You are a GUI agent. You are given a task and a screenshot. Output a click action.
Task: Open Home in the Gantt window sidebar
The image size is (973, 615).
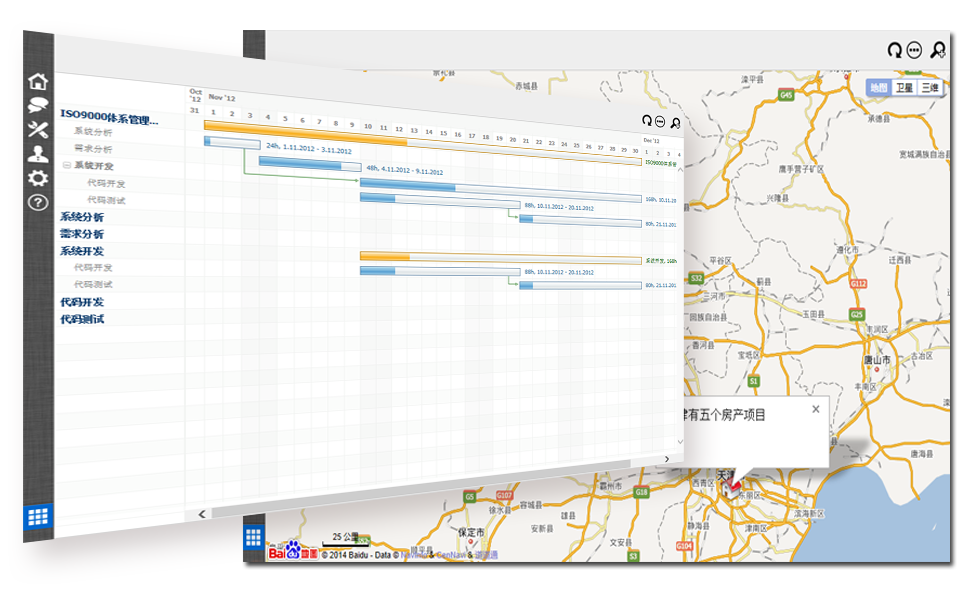[38, 81]
